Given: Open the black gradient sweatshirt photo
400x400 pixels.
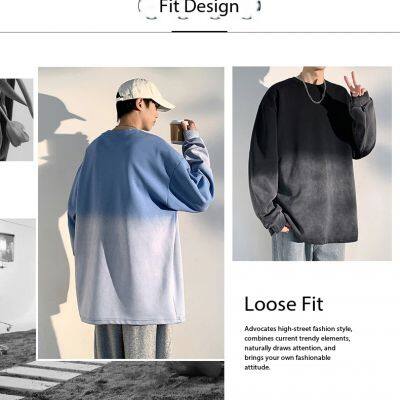Looking at the screenshot, I should [312, 163].
